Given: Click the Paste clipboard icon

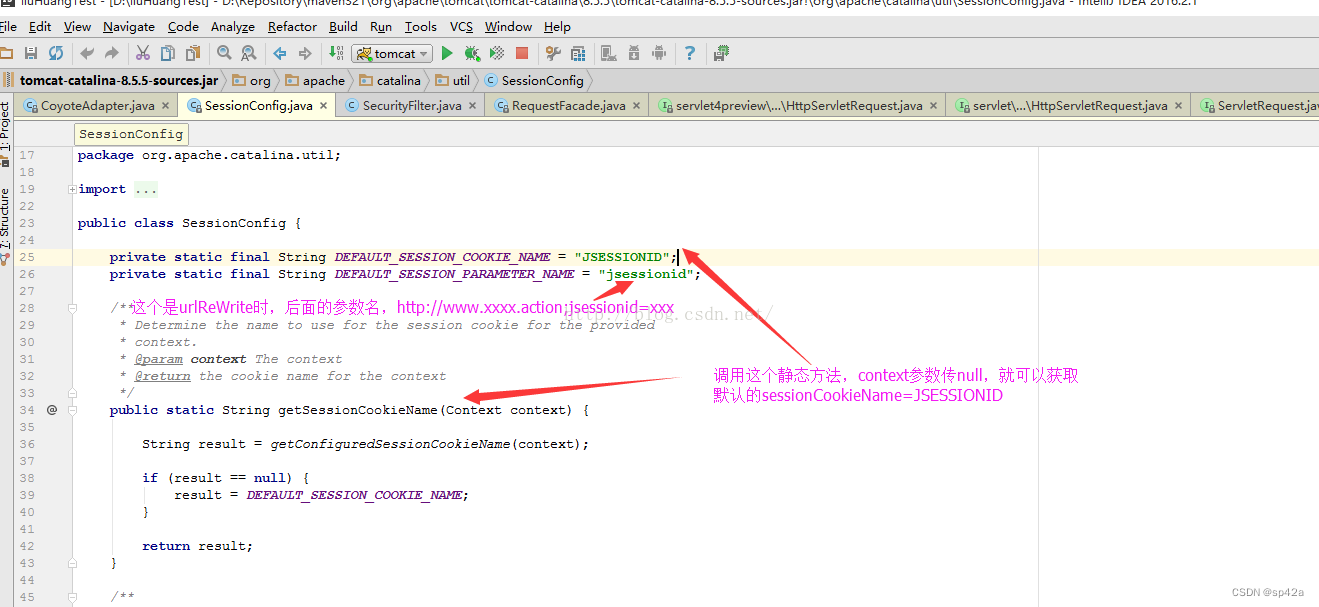Looking at the screenshot, I should 192,53.
